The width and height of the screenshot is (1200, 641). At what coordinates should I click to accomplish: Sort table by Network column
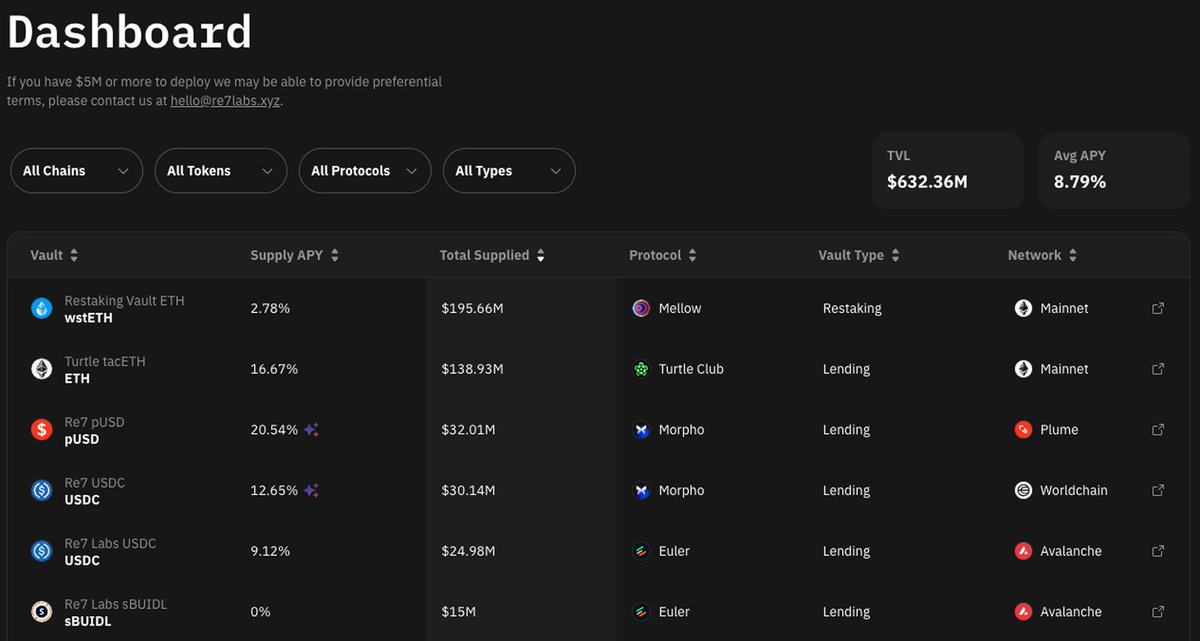[1043, 255]
